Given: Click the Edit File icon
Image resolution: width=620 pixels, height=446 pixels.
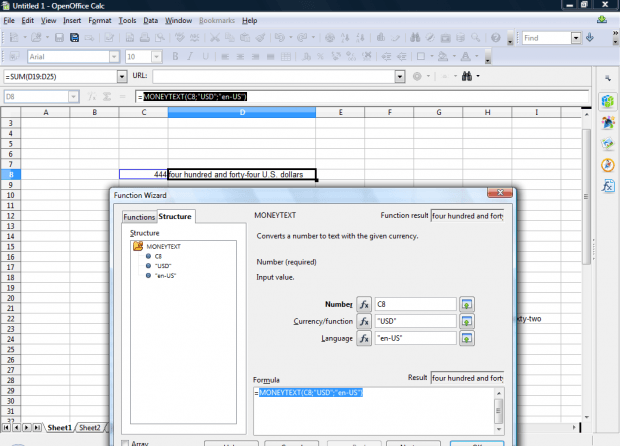Looking at the screenshot, I should (109, 38).
